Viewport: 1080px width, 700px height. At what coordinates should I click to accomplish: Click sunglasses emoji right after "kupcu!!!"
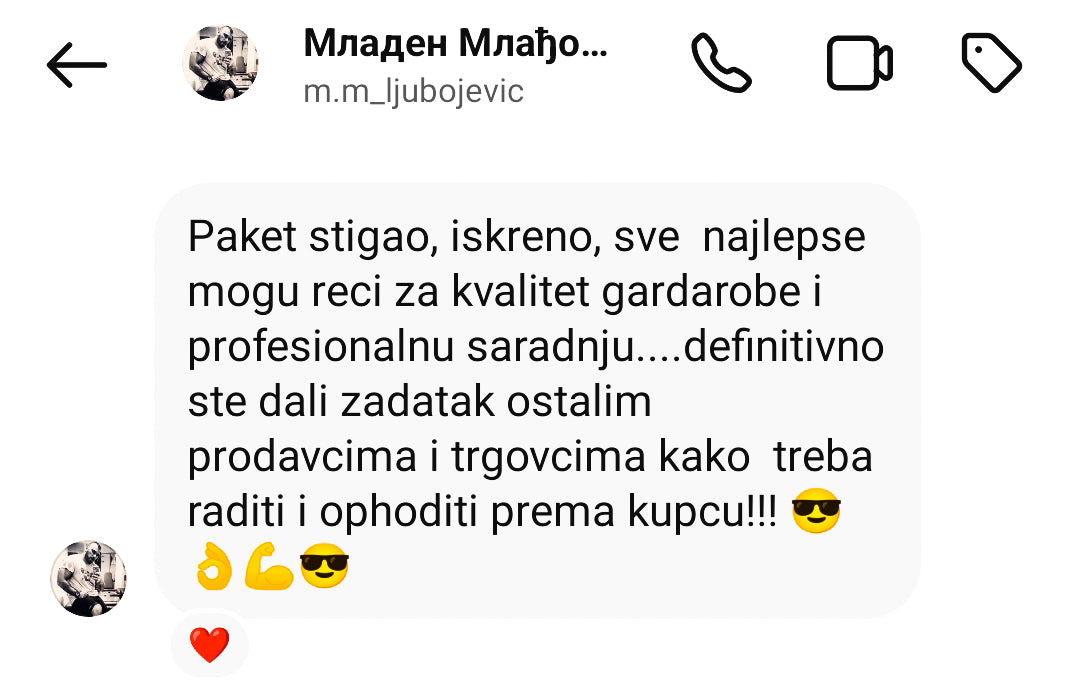point(816,511)
